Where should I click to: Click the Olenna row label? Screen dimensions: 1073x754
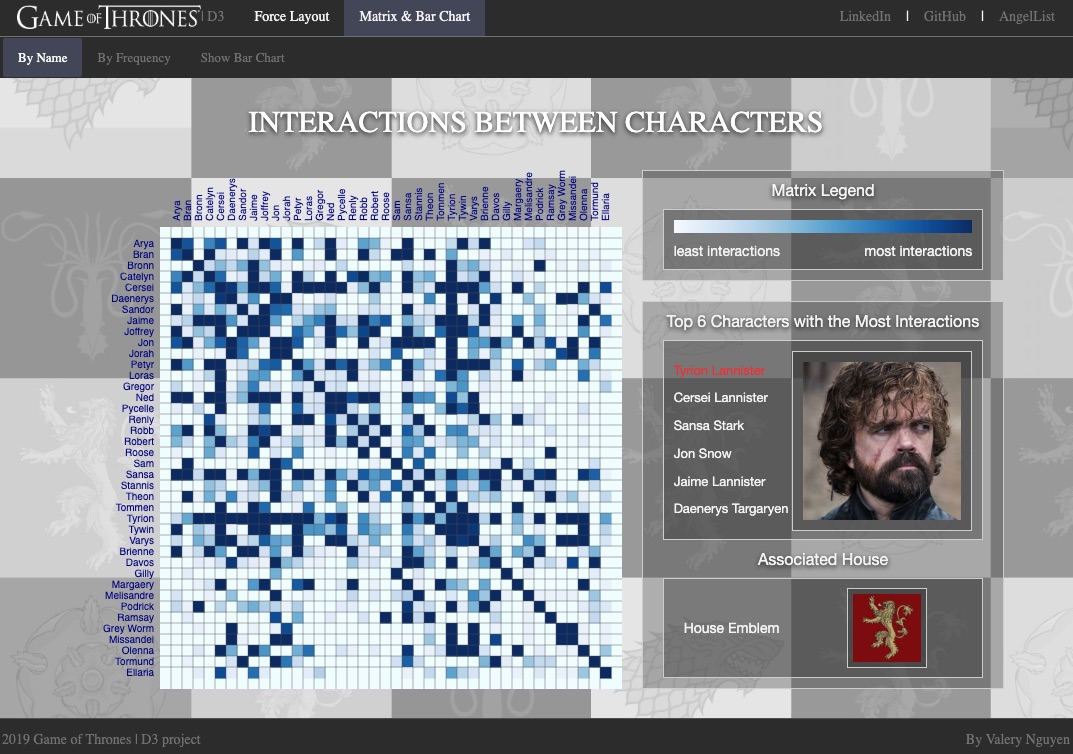138,651
